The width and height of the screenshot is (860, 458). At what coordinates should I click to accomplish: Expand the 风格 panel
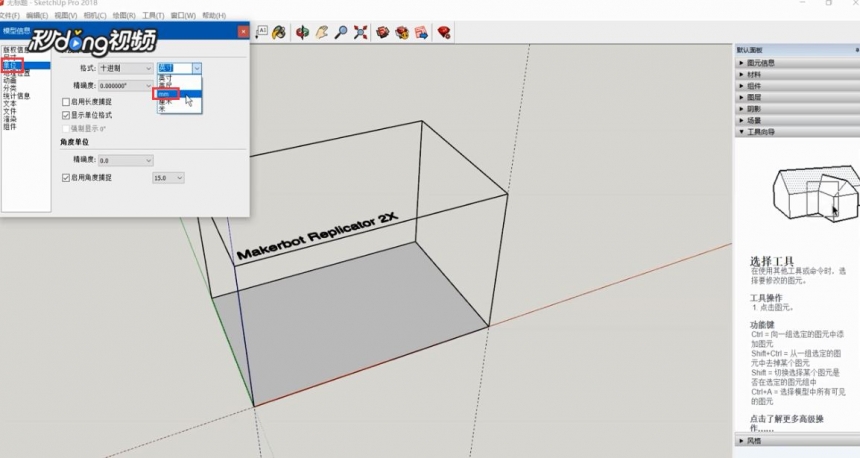(x=797, y=441)
